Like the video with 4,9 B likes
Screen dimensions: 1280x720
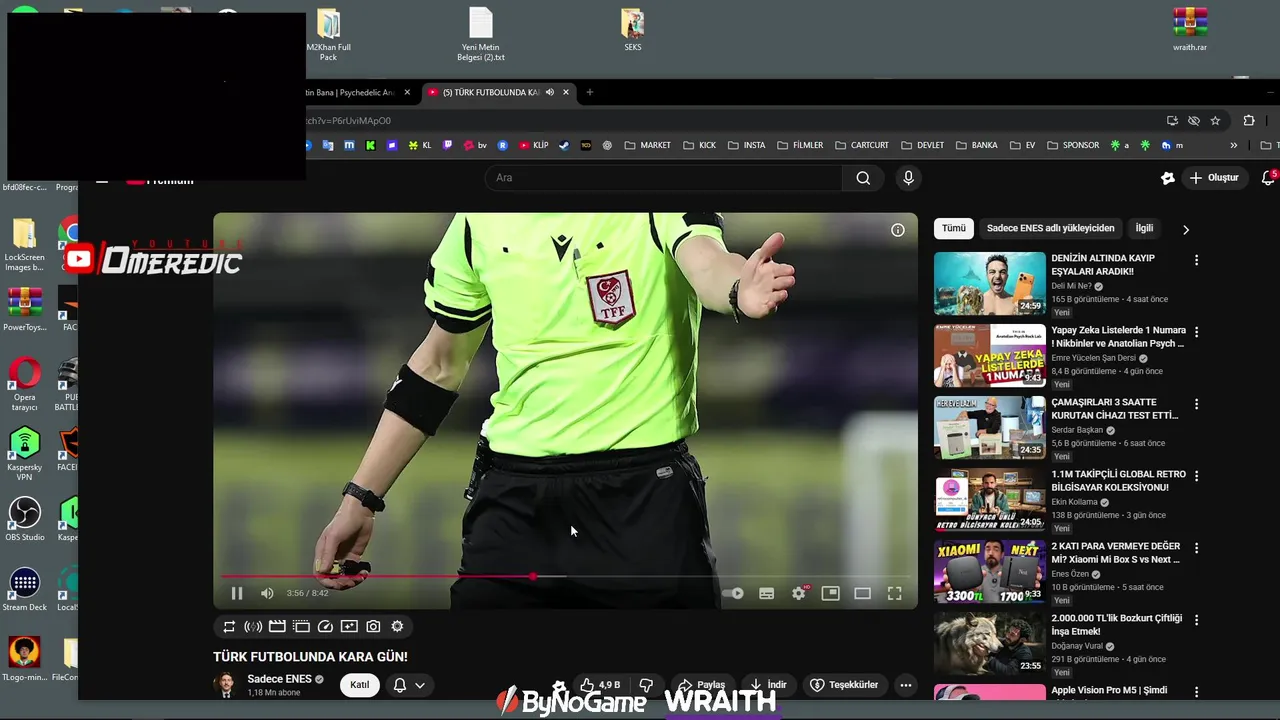pos(599,685)
